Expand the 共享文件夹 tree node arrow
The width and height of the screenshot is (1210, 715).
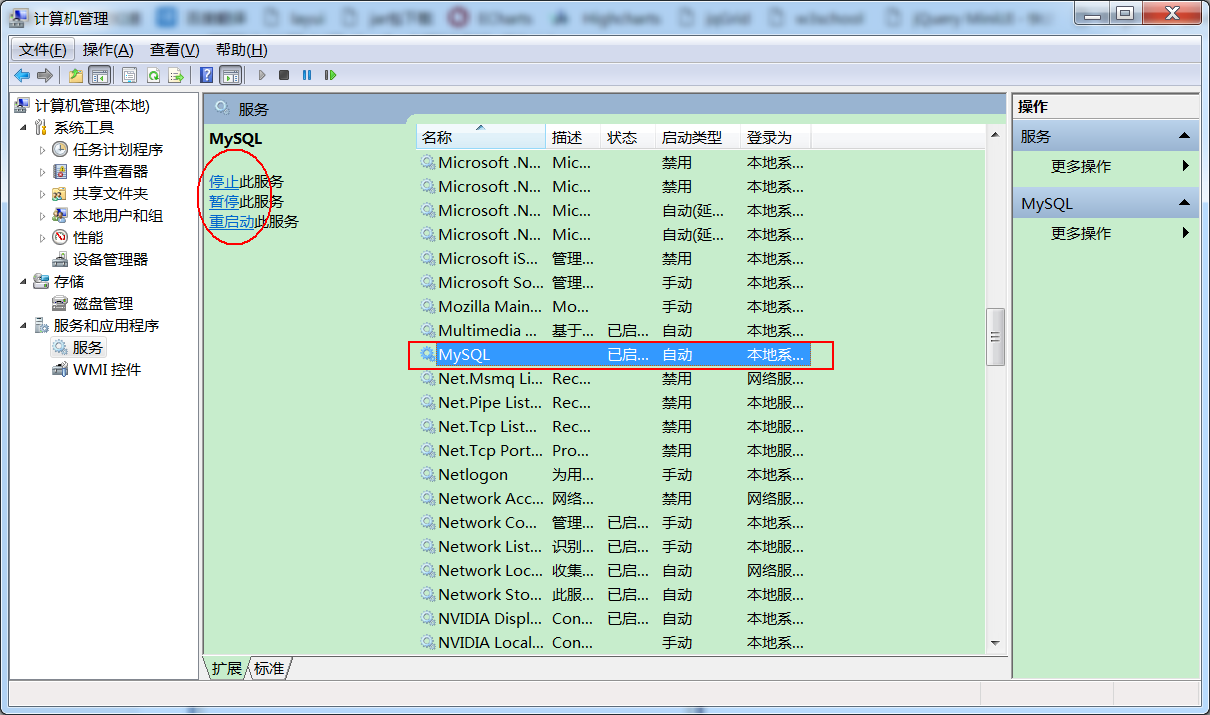[x=42, y=193]
